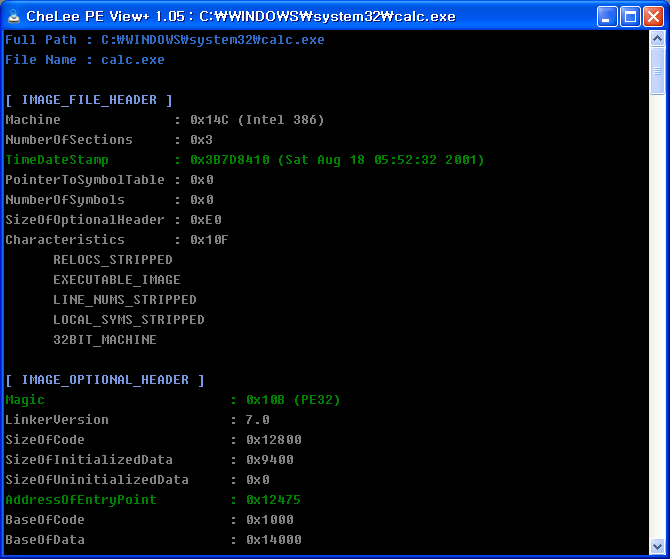The width and height of the screenshot is (670, 559).
Task: Click the [ IMAGE_FILE_HEADER ] heading
Action: coord(89,100)
